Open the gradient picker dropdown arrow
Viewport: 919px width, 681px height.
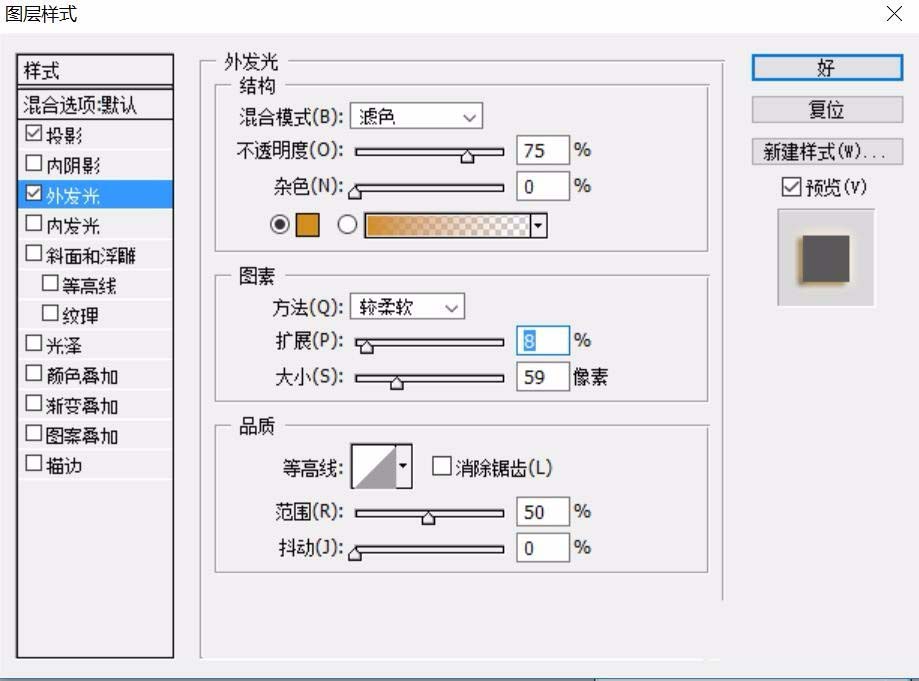537,225
